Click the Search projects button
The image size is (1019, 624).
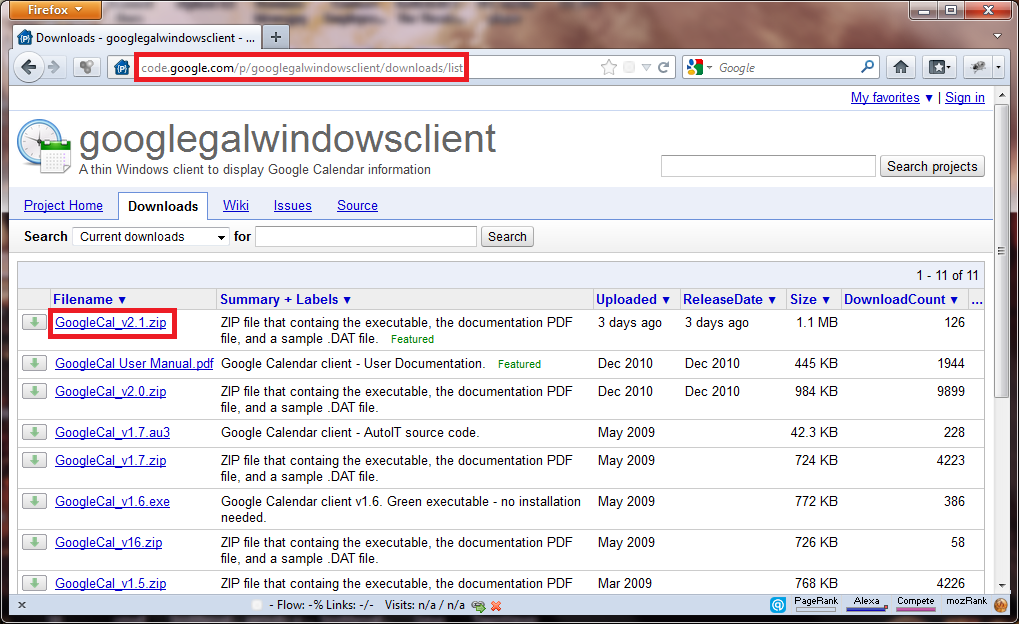click(932, 166)
